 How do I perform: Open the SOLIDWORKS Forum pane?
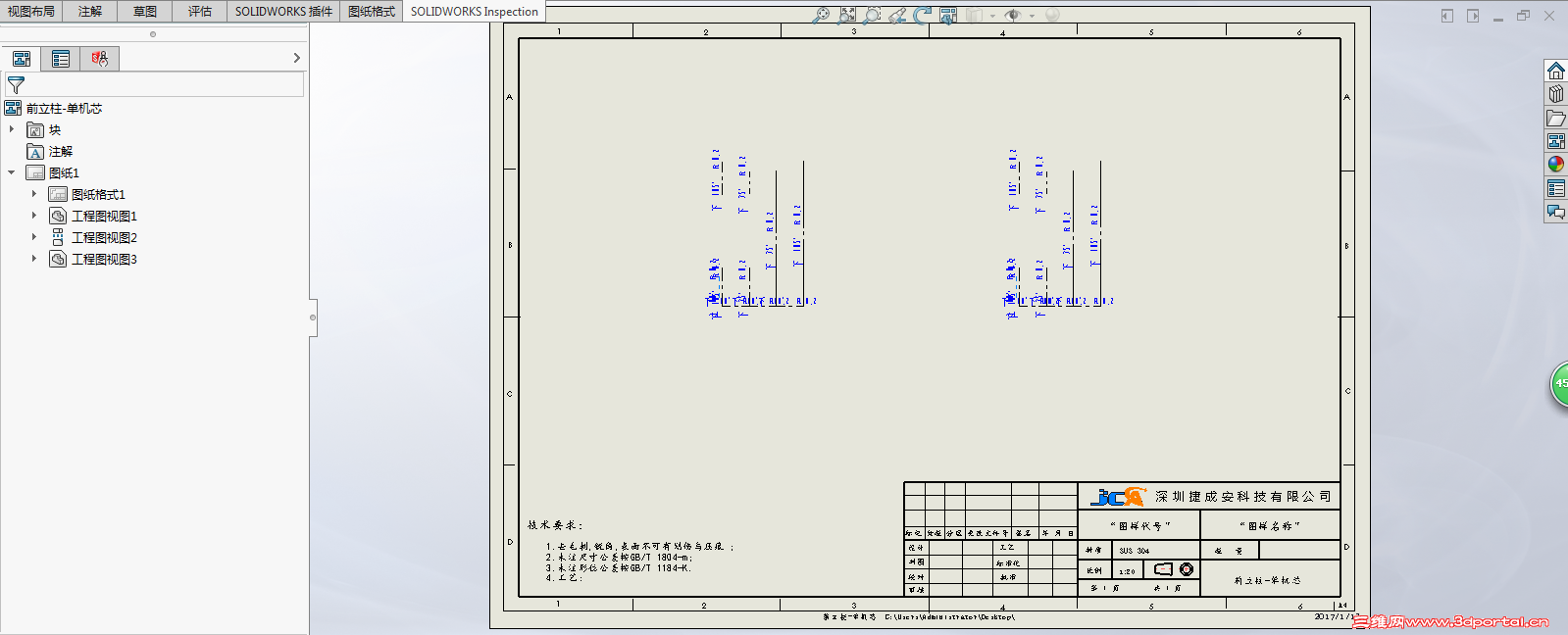point(1556,212)
